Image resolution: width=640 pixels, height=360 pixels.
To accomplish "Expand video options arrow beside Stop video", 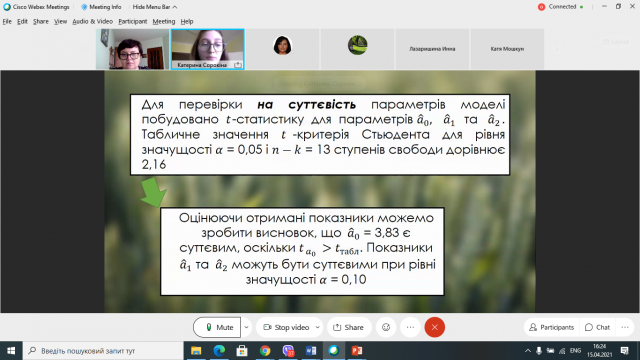I will tap(318, 327).
